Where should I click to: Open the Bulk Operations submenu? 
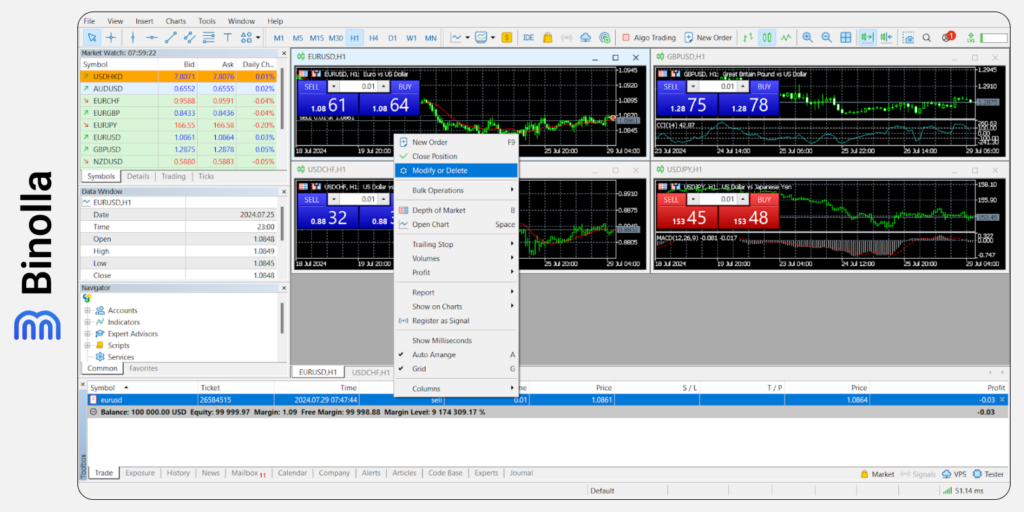(456, 190)
